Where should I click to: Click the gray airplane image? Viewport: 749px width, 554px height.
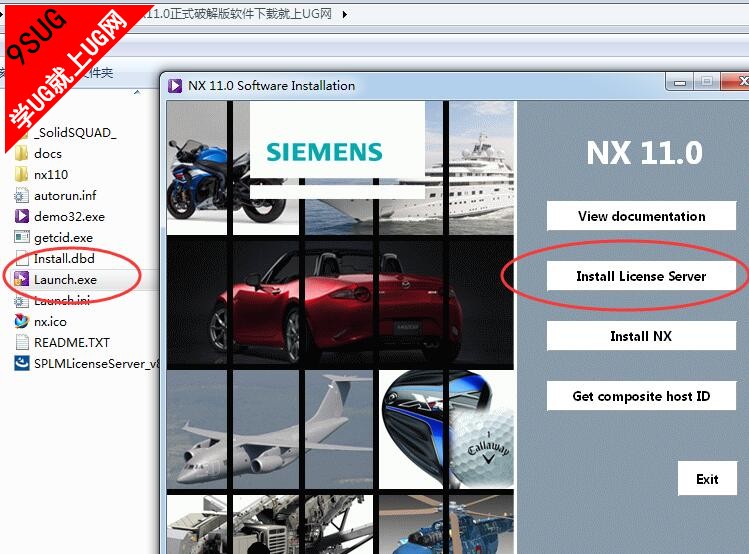[270, 429]
